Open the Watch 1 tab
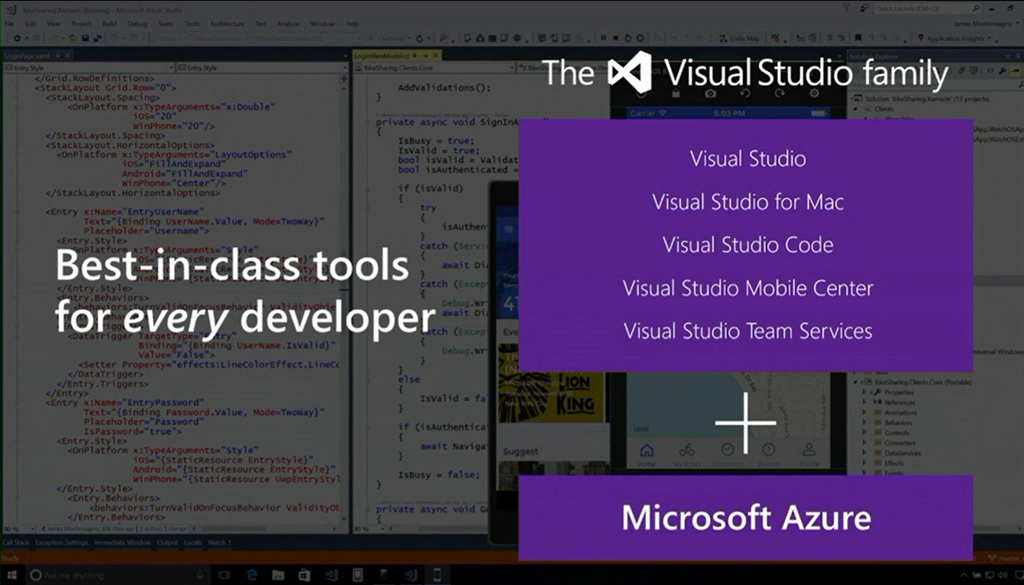Screen dimensions: 1024x585 [219, 543]
